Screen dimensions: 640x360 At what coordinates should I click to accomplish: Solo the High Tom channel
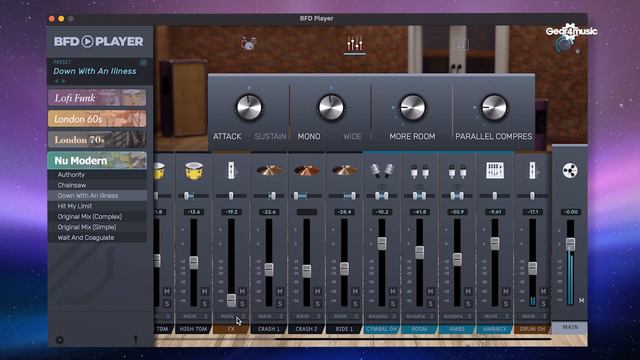tap(204, 303)
